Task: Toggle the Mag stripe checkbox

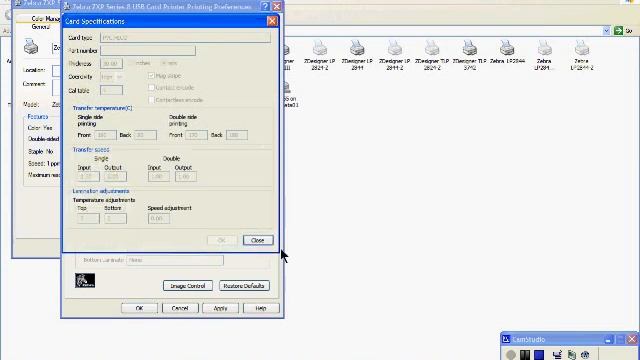Action: [151, 76]
